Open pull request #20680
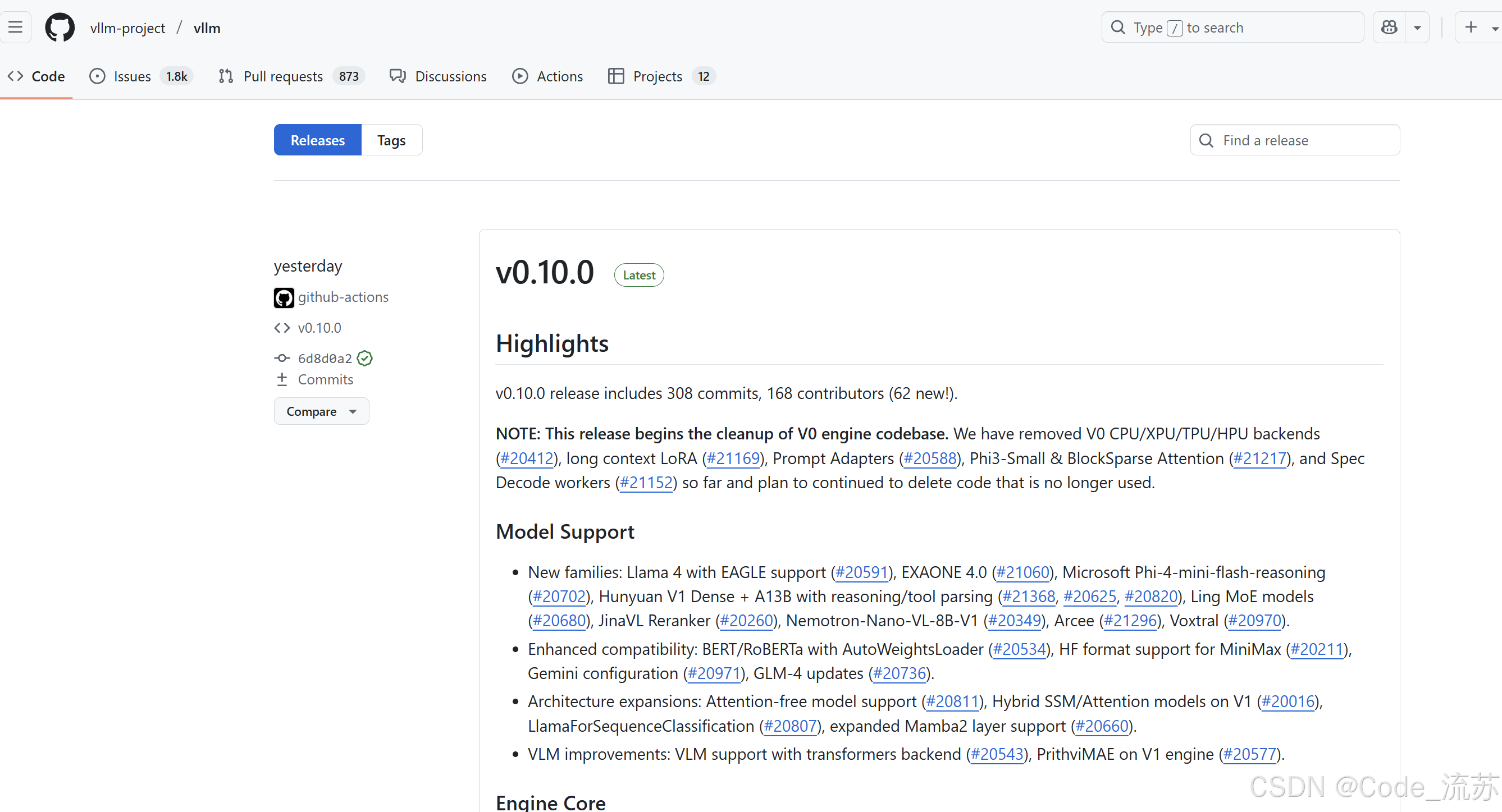1502x812 pixels. pos(560,621)
